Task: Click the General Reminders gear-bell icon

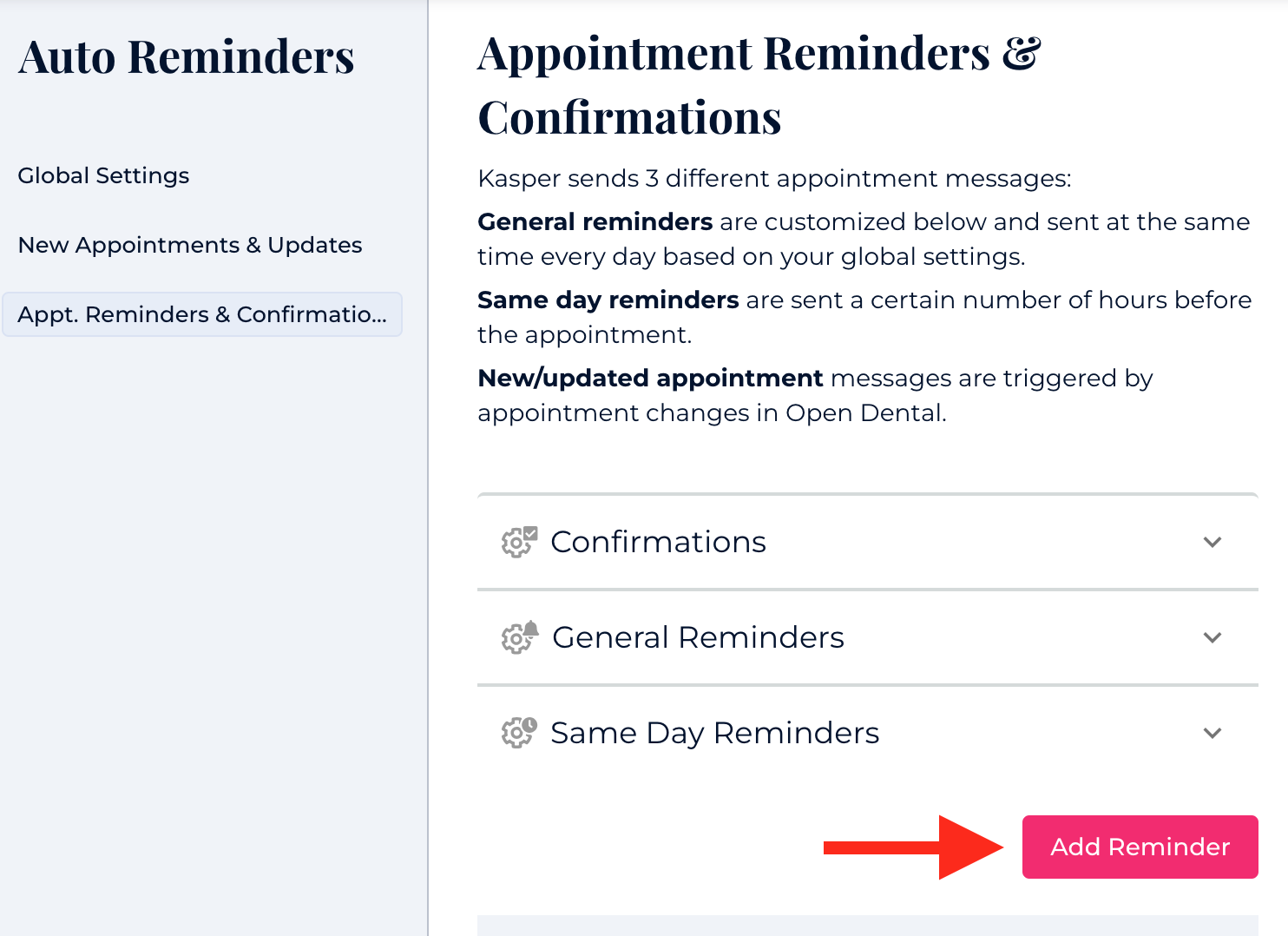Action: tap(519, 637)
